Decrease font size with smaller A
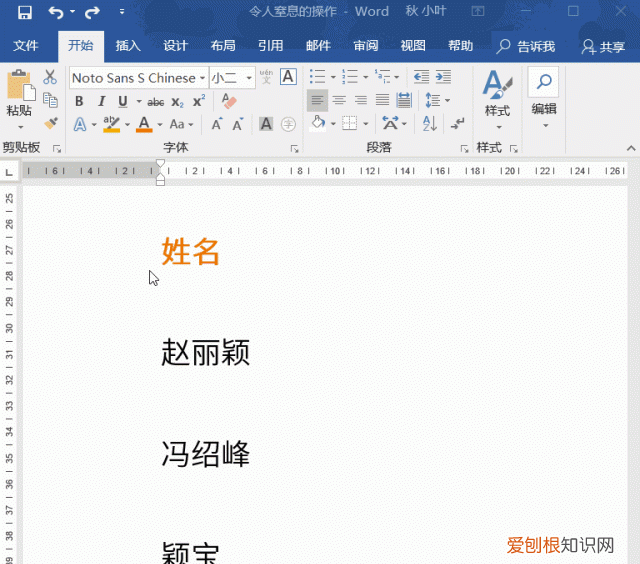This screenshot has width=640, height=564. tap(238, 124)
